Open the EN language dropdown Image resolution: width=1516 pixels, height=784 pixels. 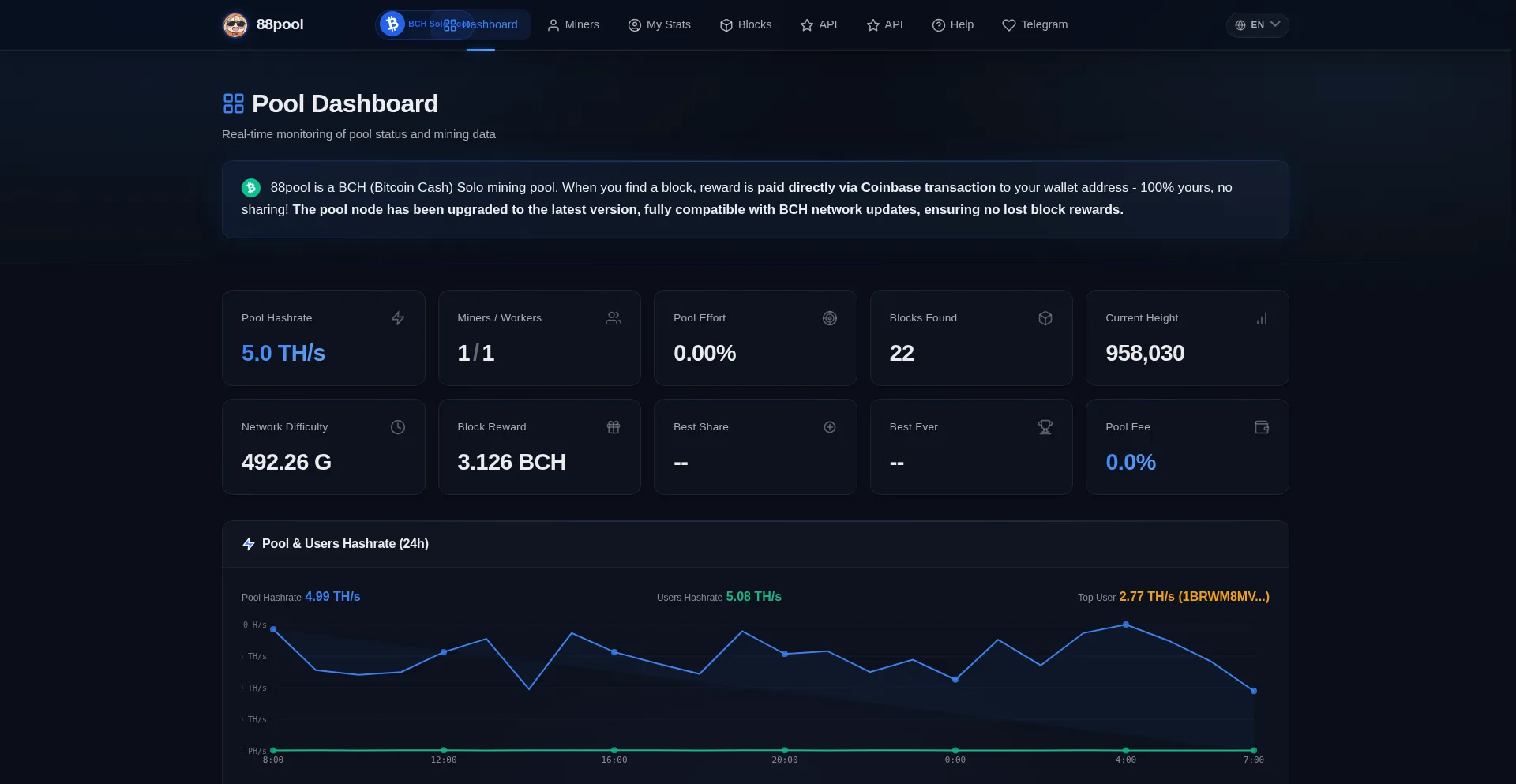tap(1258, 24)
